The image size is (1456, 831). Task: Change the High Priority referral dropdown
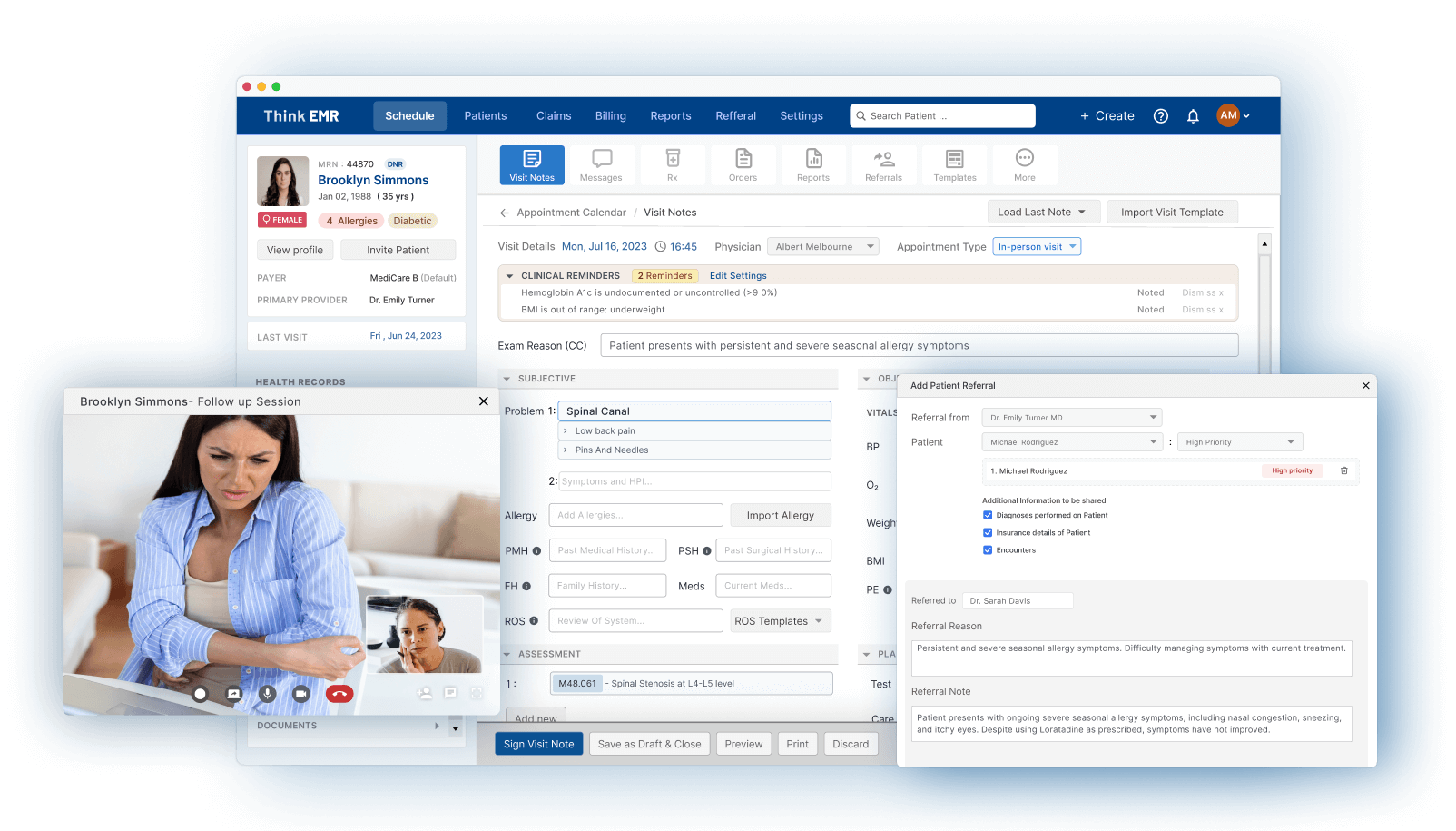pos(1240,441)
